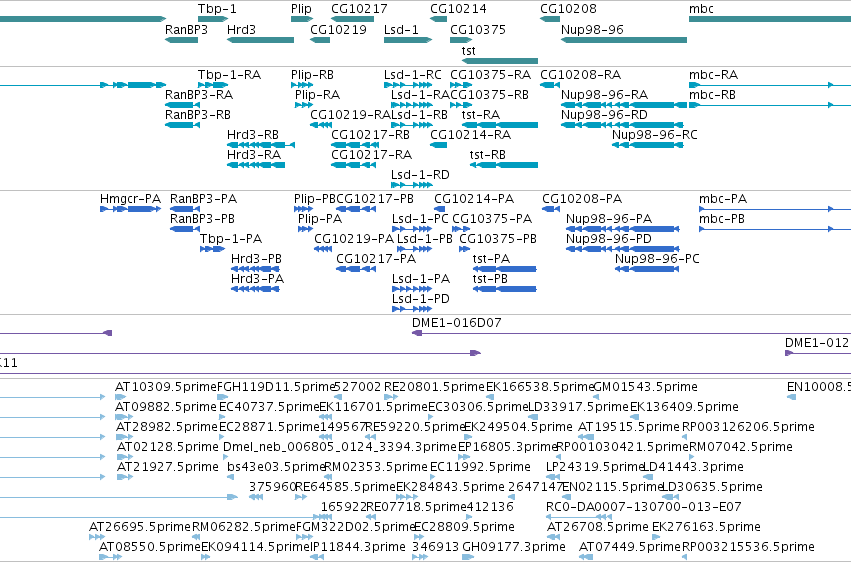Viewport: 851px width, 562px height.
Task: Select the mbc-RB transcript label
Action: [713, 95]
